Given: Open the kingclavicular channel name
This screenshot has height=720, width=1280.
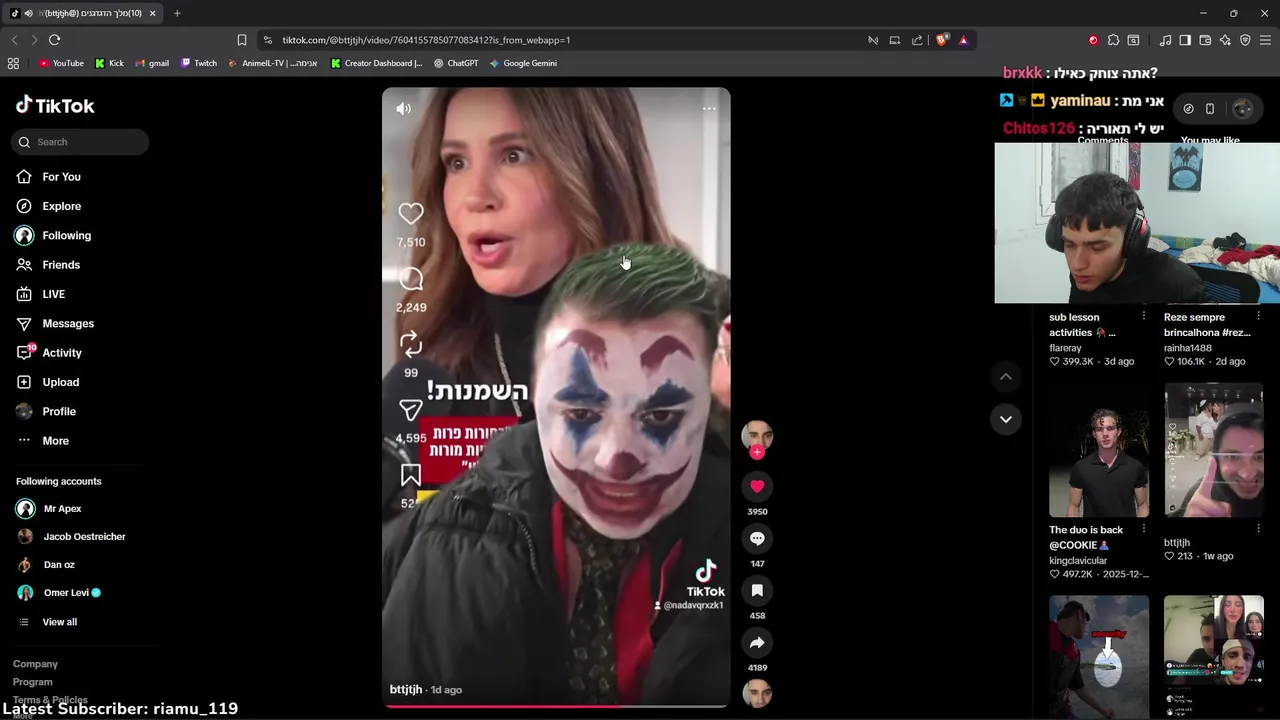Looking at the screenshot, I should 1078,561.
